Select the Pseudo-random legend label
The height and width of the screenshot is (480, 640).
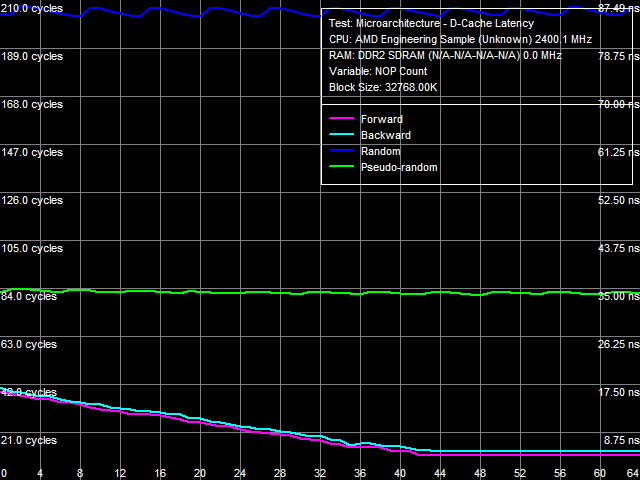click(x=398, y=168)
